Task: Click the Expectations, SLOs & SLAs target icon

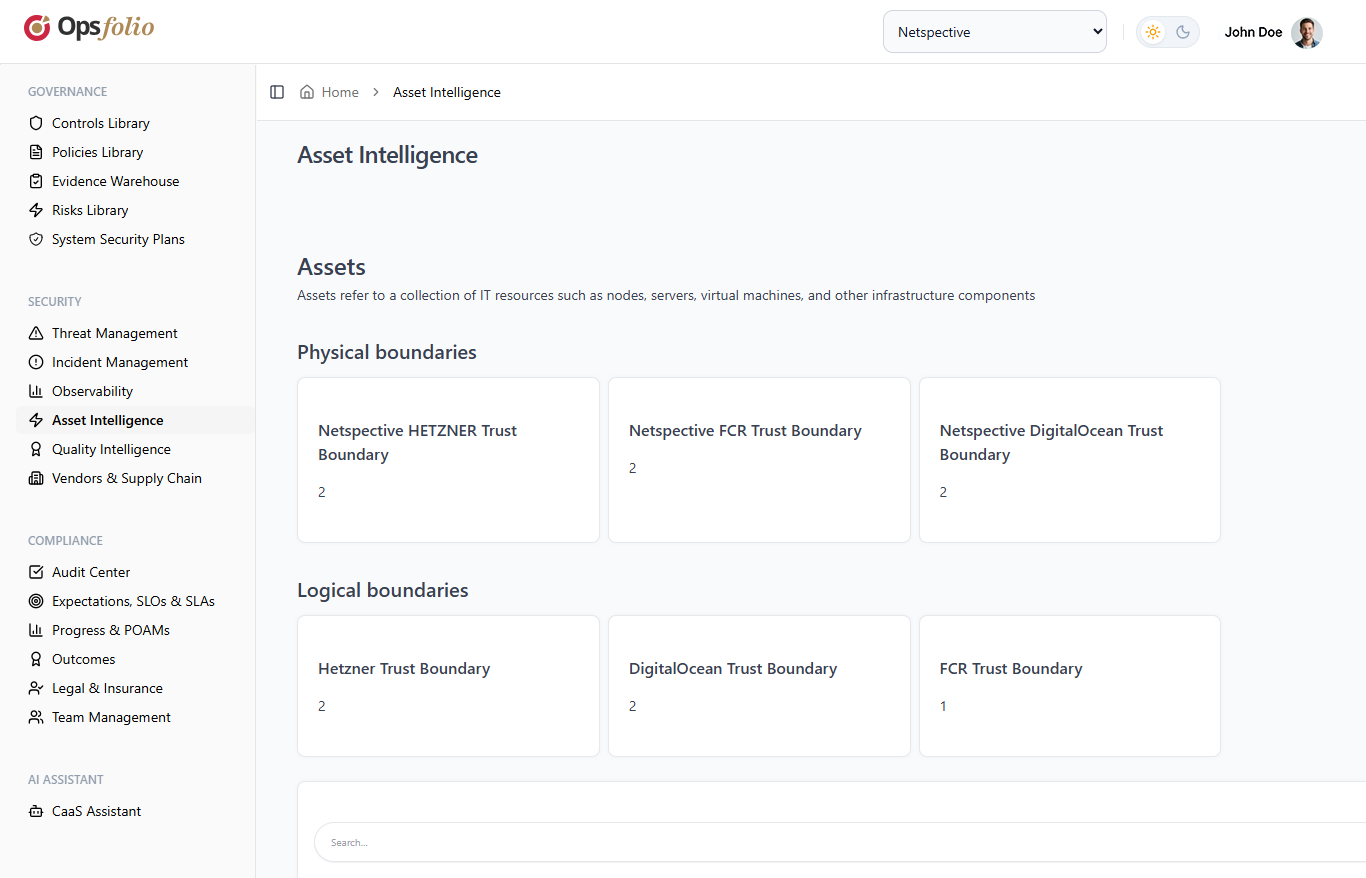Action: coord(36,601)
